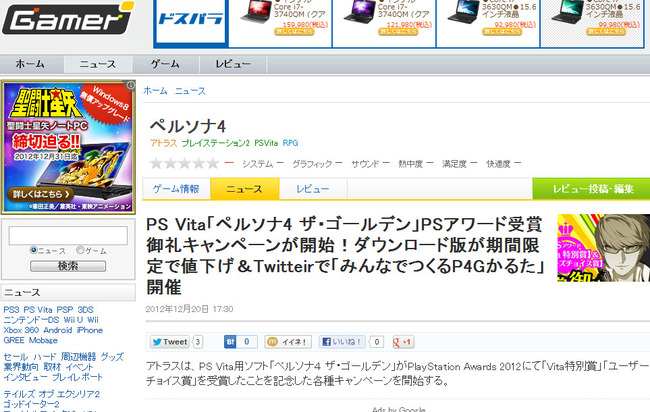Open ゲーム in the top navigation

pos(165,64)
